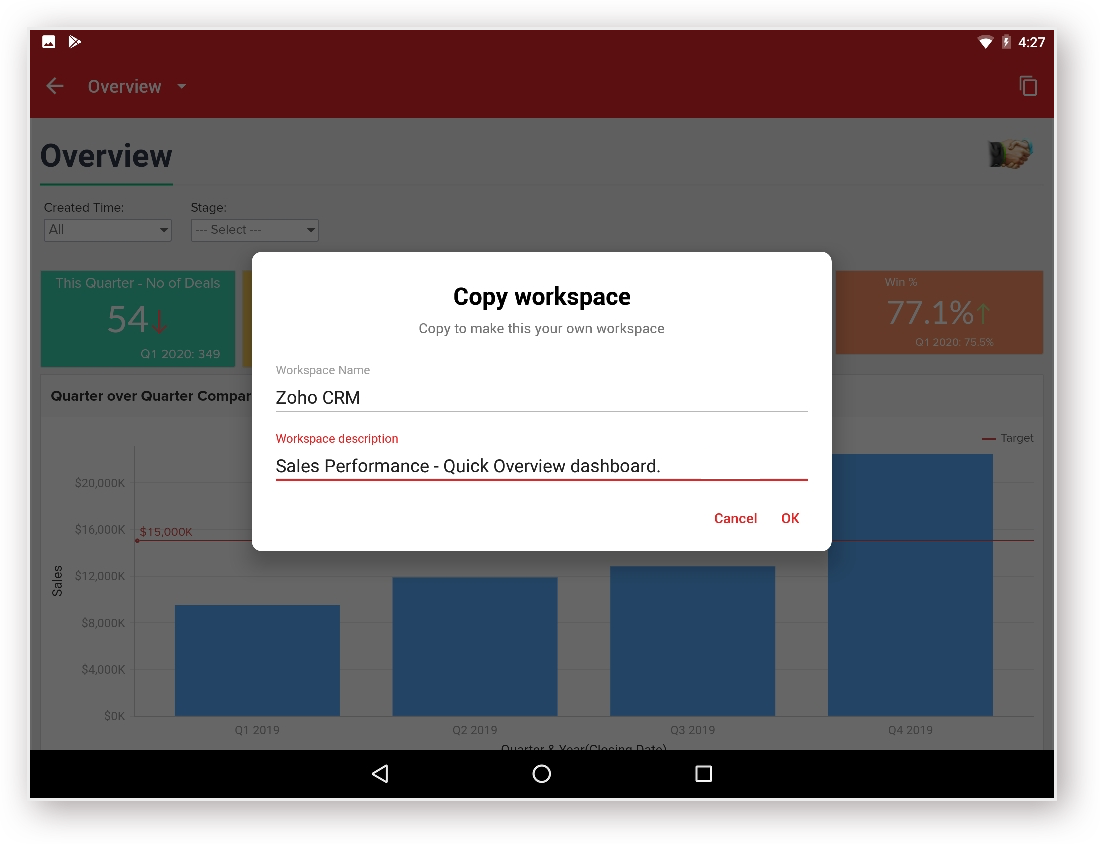Click the Q1 2019 axis label
1100x844 pixels.
click(x=257, y=730)
